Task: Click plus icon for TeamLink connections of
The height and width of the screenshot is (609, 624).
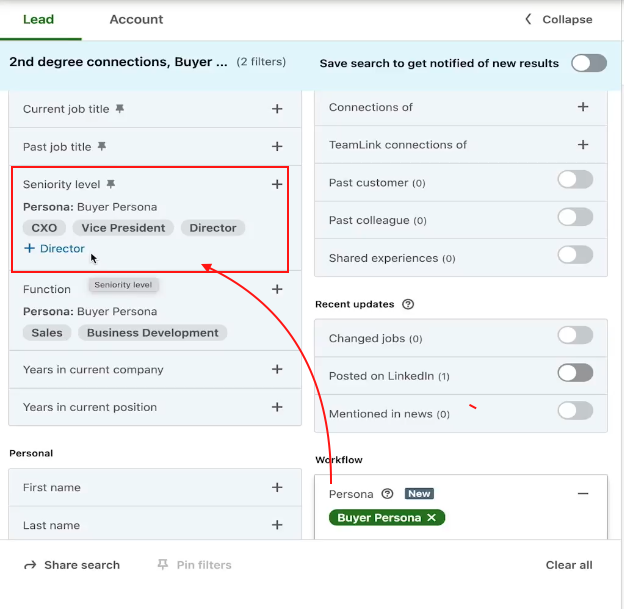Action: 583,145
